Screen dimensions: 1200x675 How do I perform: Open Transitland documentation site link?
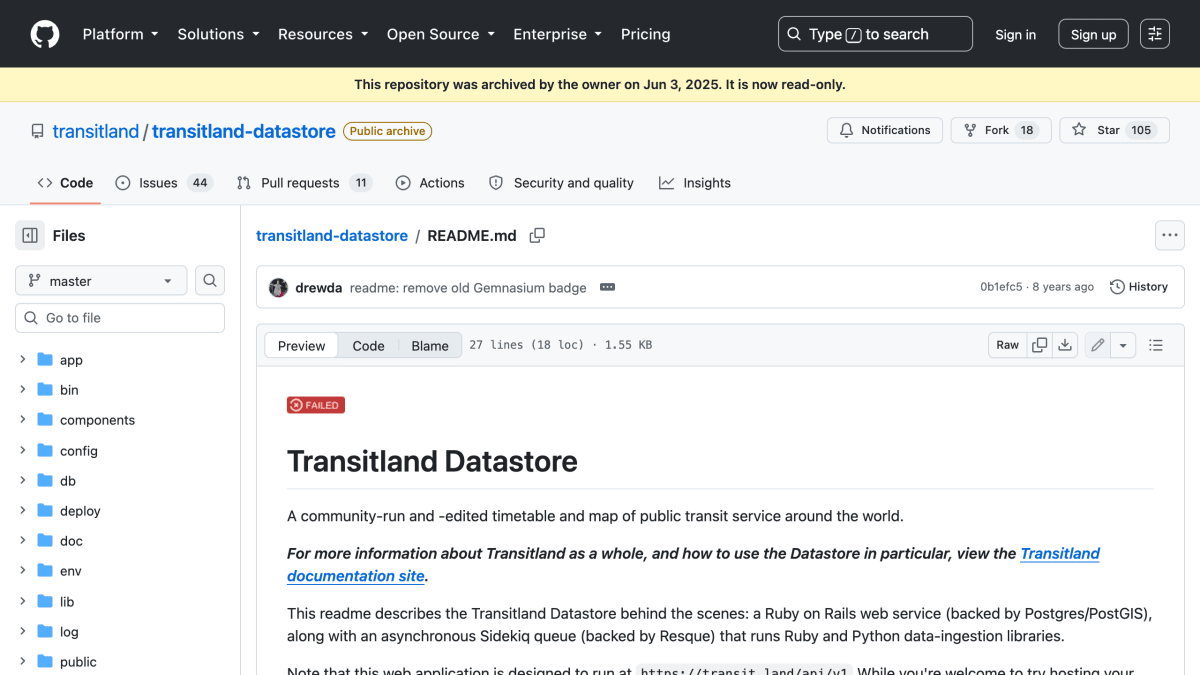point(693,564)
